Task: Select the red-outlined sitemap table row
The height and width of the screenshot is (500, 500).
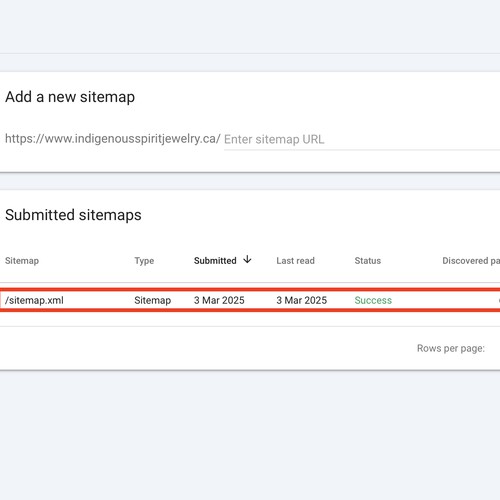Action: tap(250, 300)
